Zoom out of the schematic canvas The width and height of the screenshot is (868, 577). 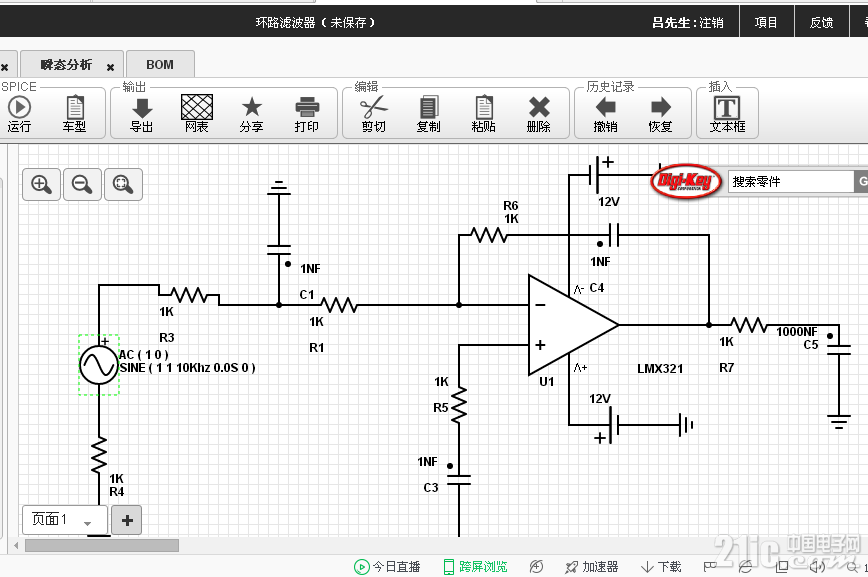coord(82,184)
